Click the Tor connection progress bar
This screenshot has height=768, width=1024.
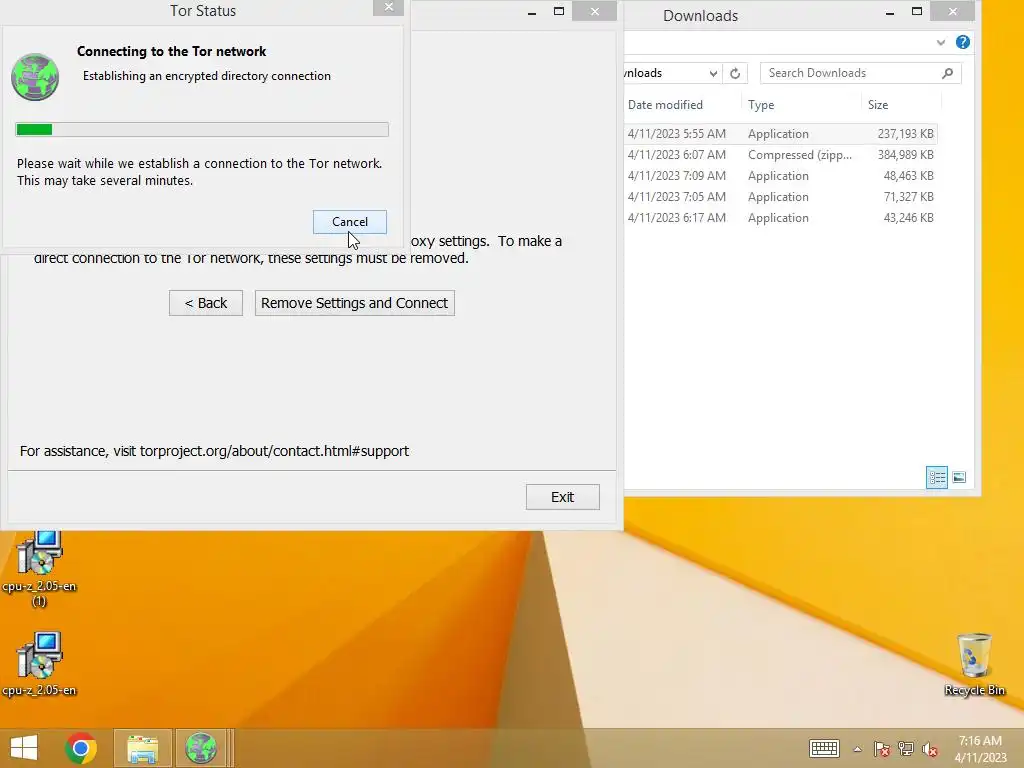202,129
